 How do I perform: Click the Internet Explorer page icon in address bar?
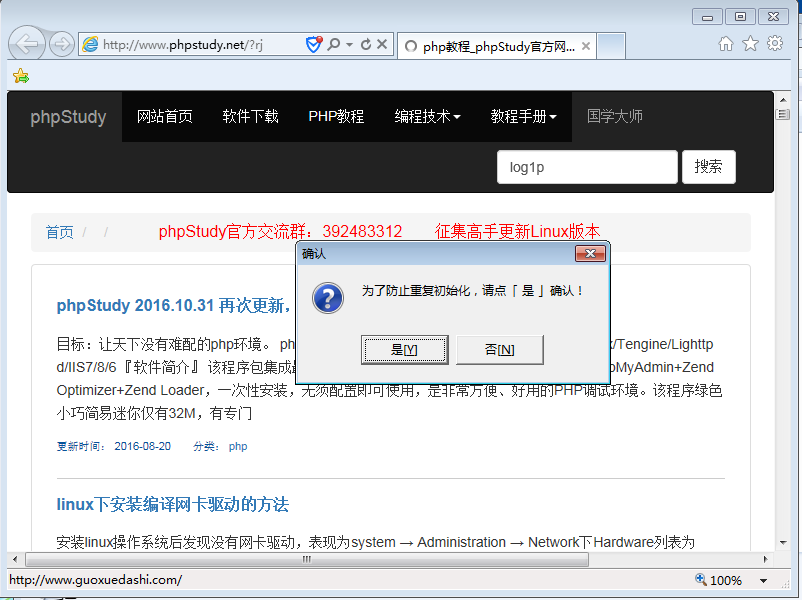click(x=91, y=45)
